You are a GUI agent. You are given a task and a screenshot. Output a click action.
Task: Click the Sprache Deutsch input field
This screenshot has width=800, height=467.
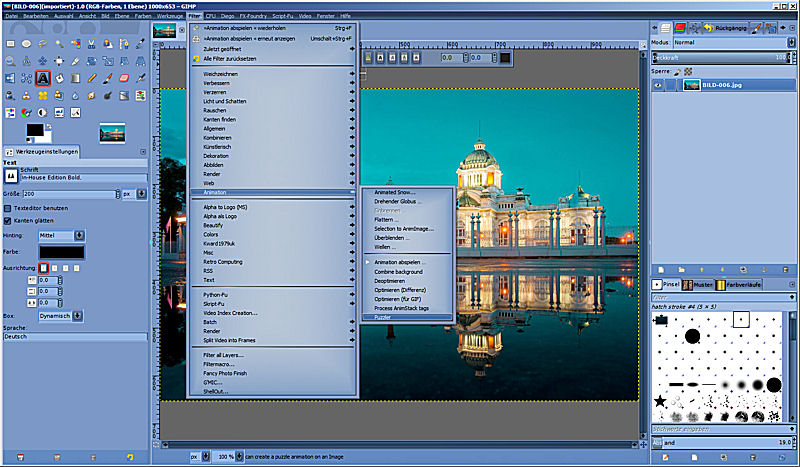[x=75, y=337]
